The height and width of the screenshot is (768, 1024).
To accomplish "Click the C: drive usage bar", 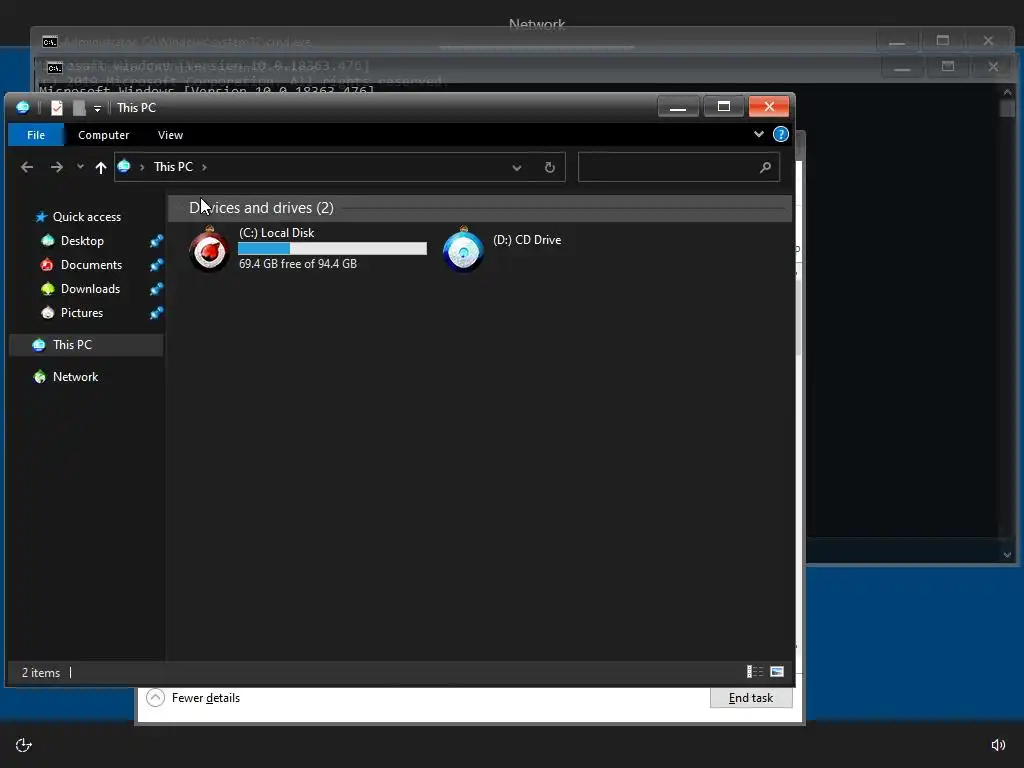I will pyautogui.click(x=332, y=248).
